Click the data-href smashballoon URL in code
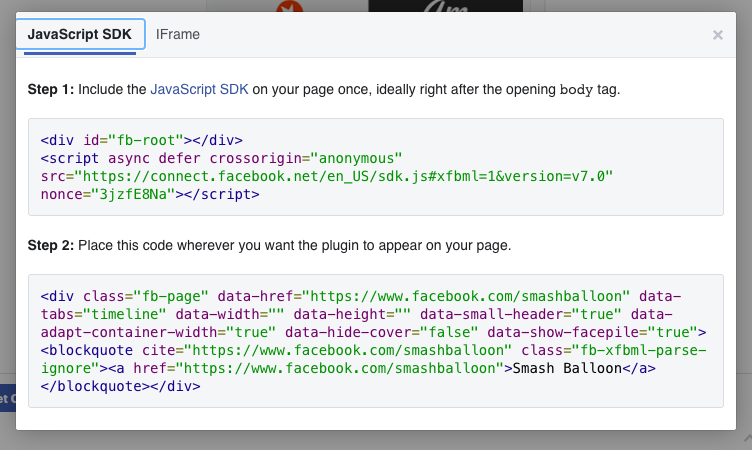This screenshot has width=752, height=450. (469, 296)
